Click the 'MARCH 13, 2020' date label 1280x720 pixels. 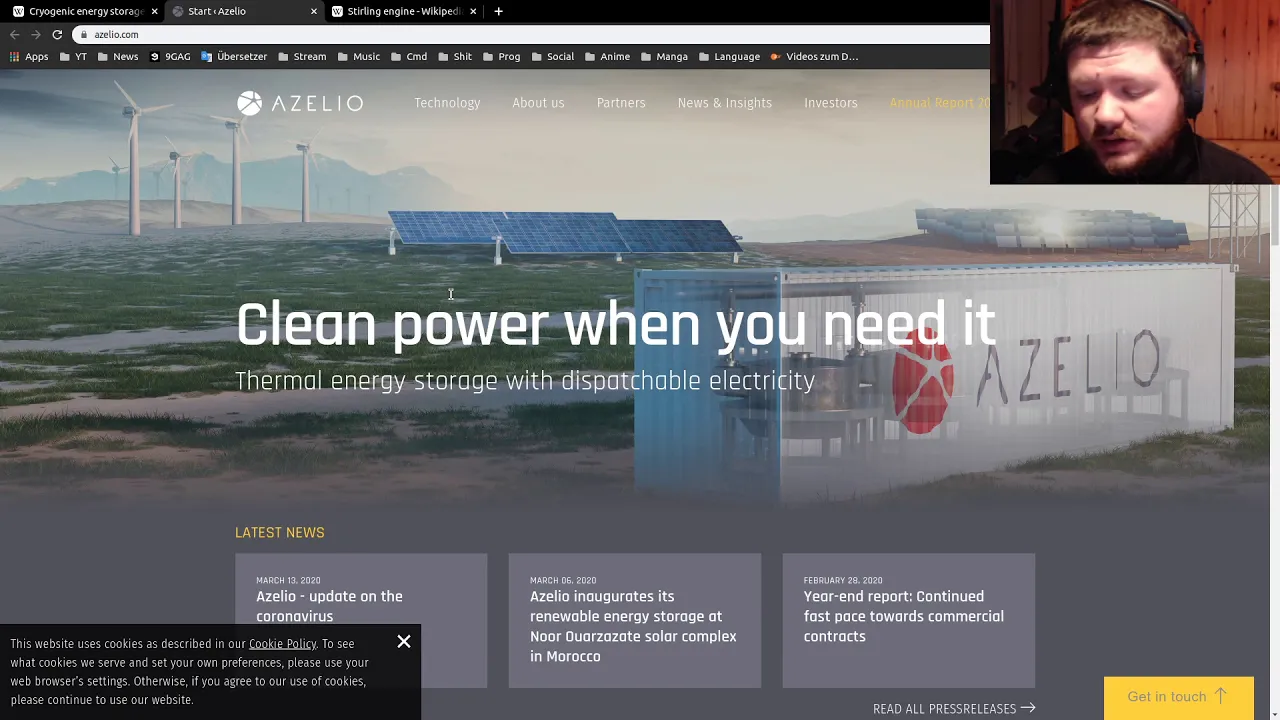(x=288, y=580)
